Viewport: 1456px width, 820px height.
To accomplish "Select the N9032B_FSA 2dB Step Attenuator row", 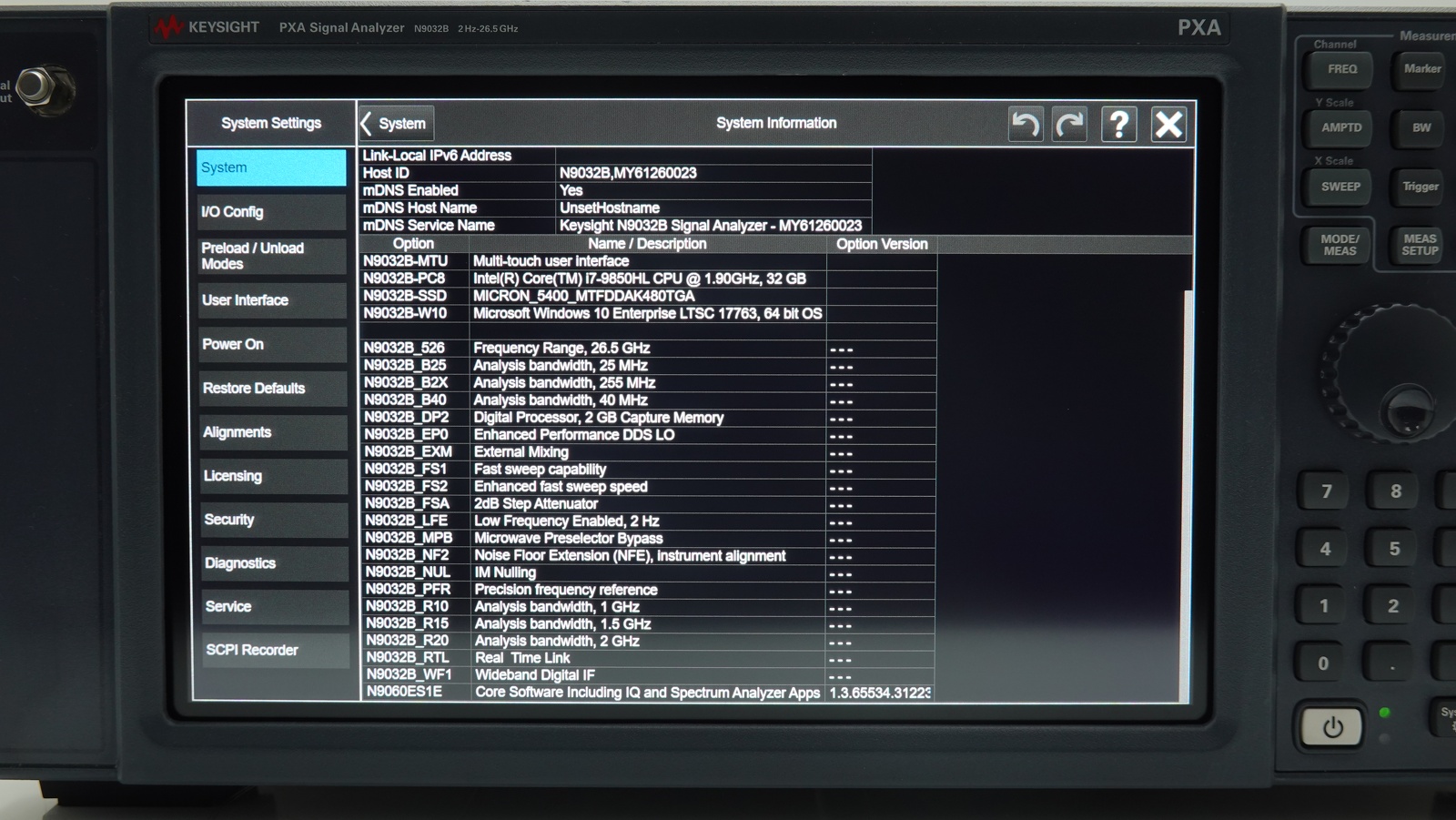I will coord(648,503).
